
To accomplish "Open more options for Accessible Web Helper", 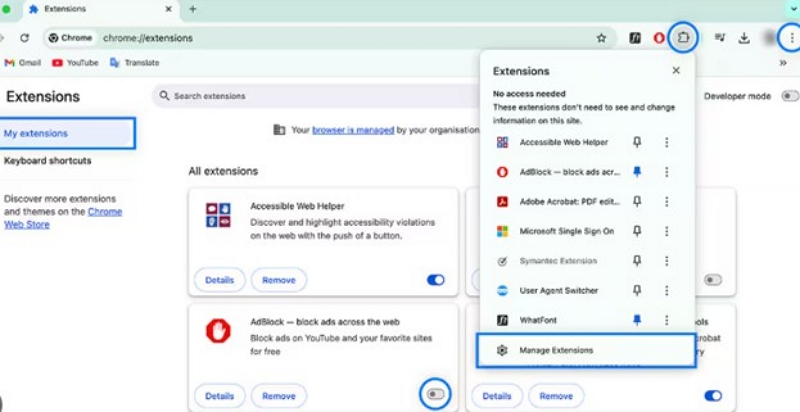I will click(666, 142).
